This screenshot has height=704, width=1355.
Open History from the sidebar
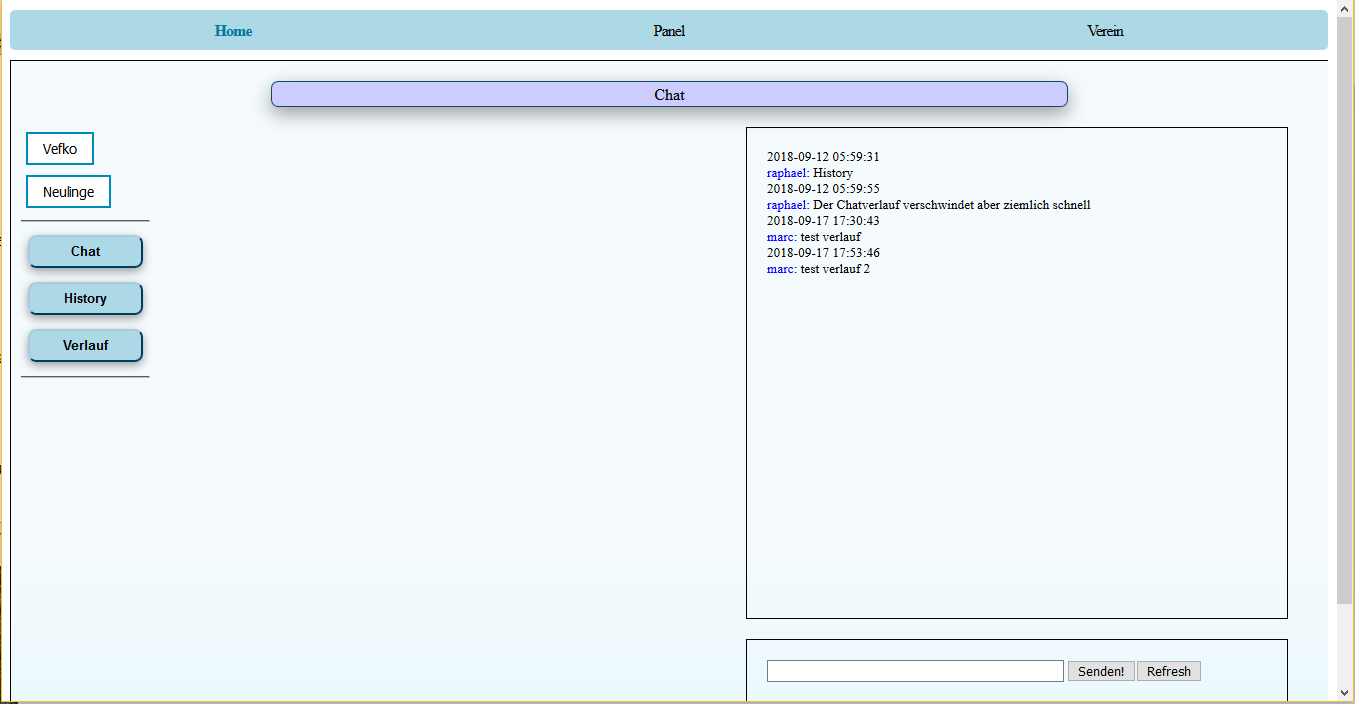[x=85, y=298]
